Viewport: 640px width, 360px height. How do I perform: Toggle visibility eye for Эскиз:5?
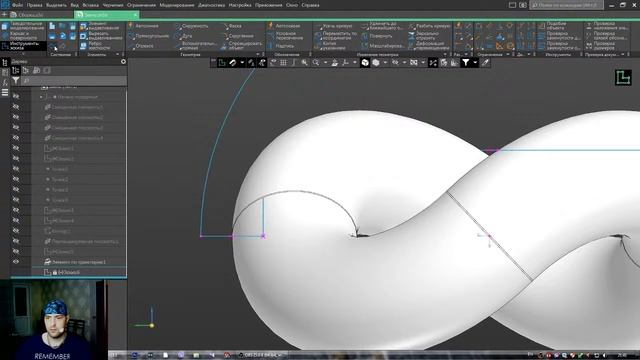16,251
